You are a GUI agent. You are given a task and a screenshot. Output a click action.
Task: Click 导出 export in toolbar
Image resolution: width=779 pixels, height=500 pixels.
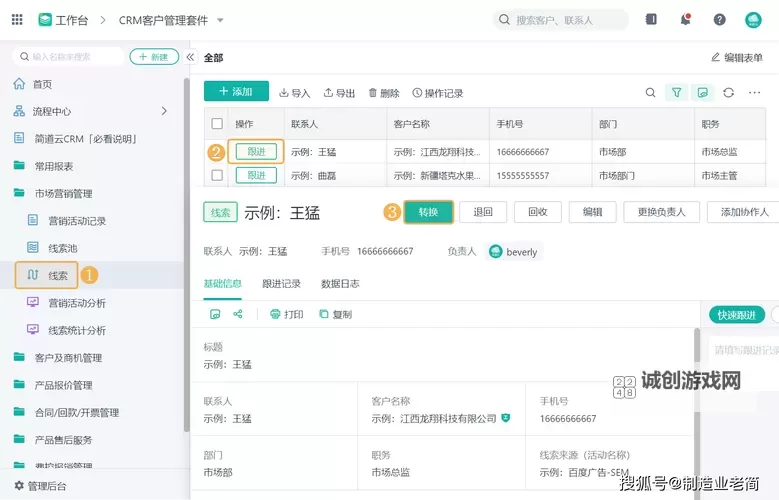click(x=339, y=93)
